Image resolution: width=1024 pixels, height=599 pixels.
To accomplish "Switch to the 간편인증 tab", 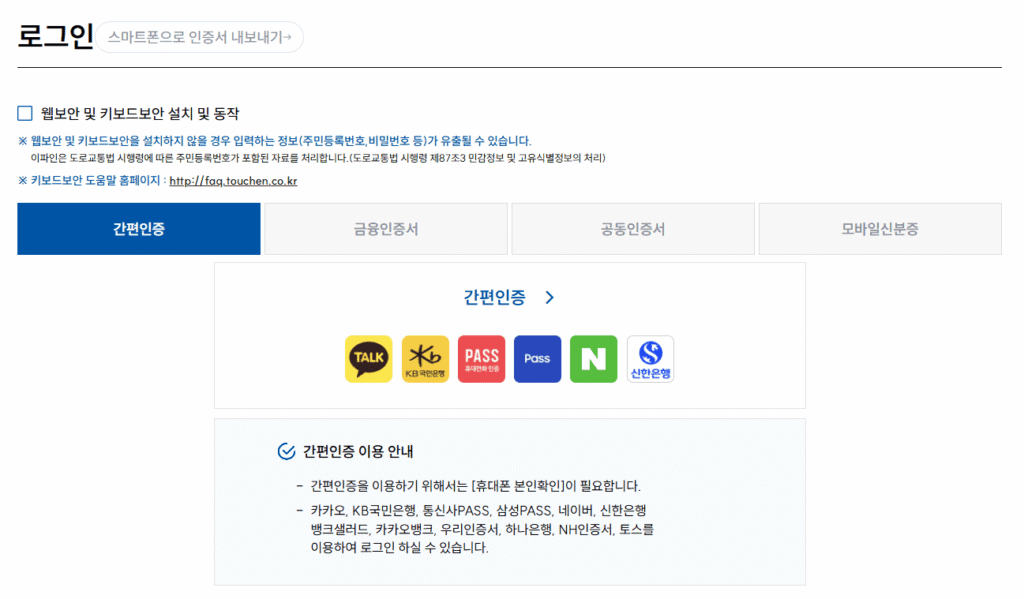I will (139, 229).
